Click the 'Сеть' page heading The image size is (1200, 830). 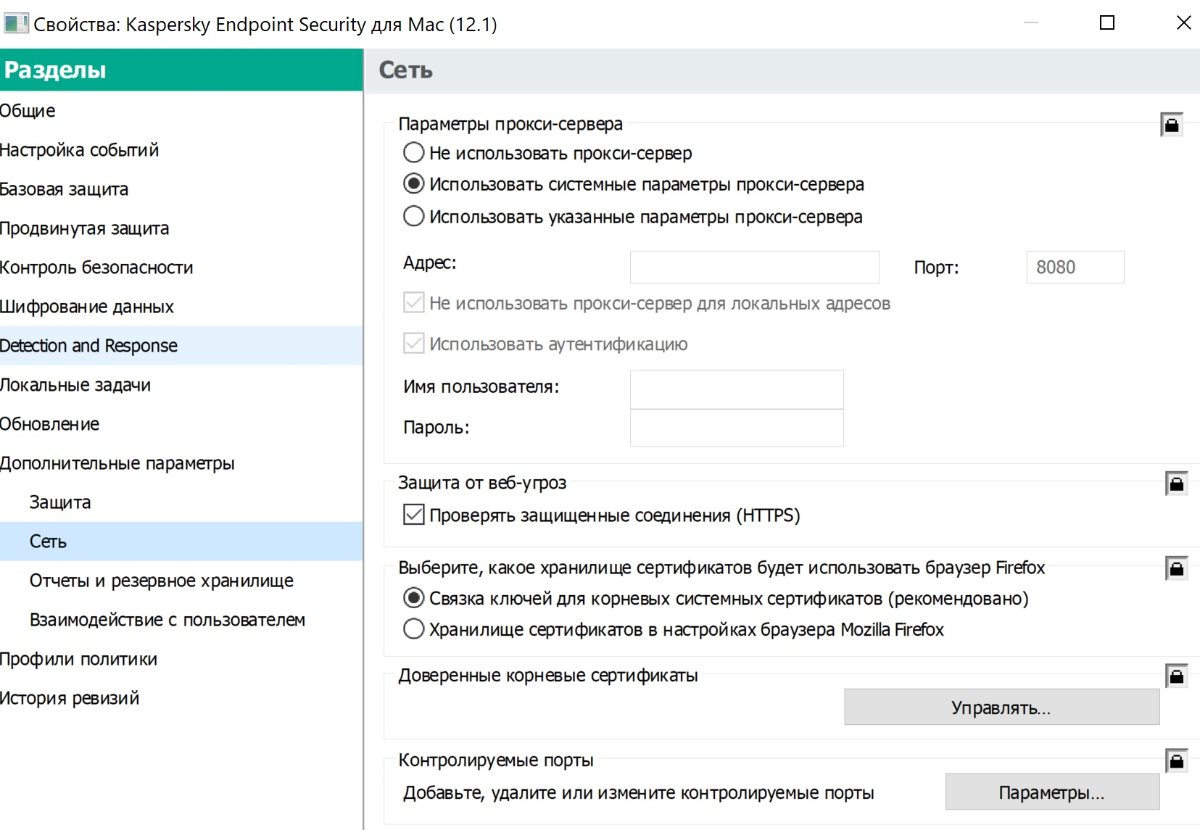[406, 70]
